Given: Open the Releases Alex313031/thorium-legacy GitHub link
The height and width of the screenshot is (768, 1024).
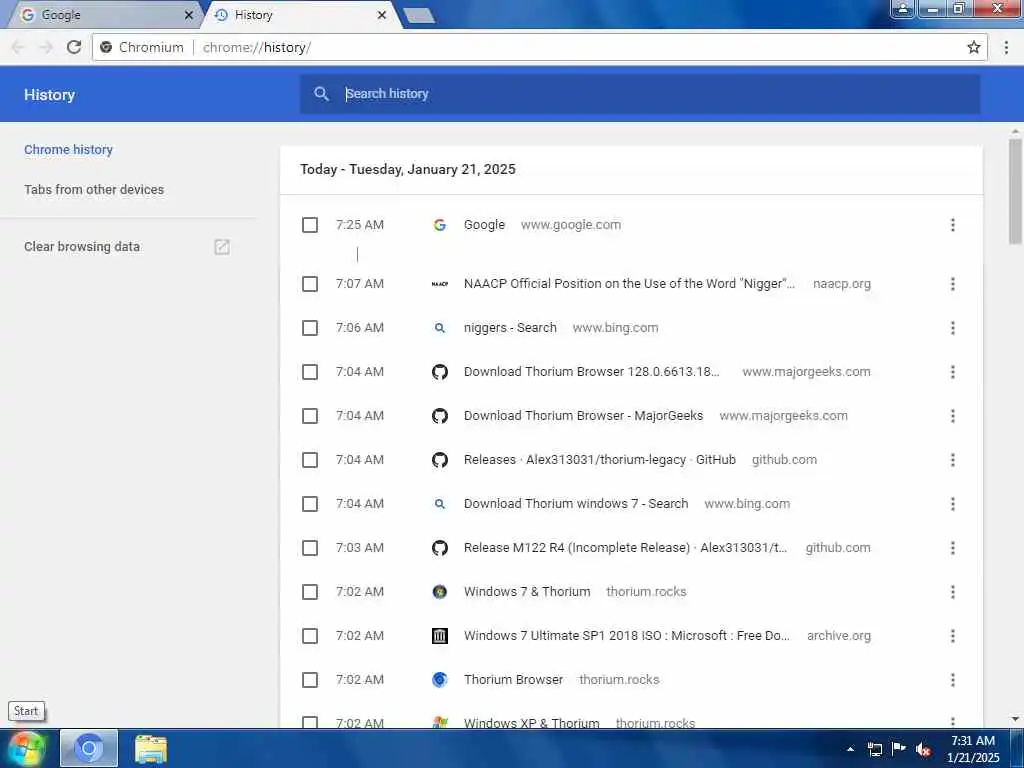Looking at the screenshot, I should 600,460.
